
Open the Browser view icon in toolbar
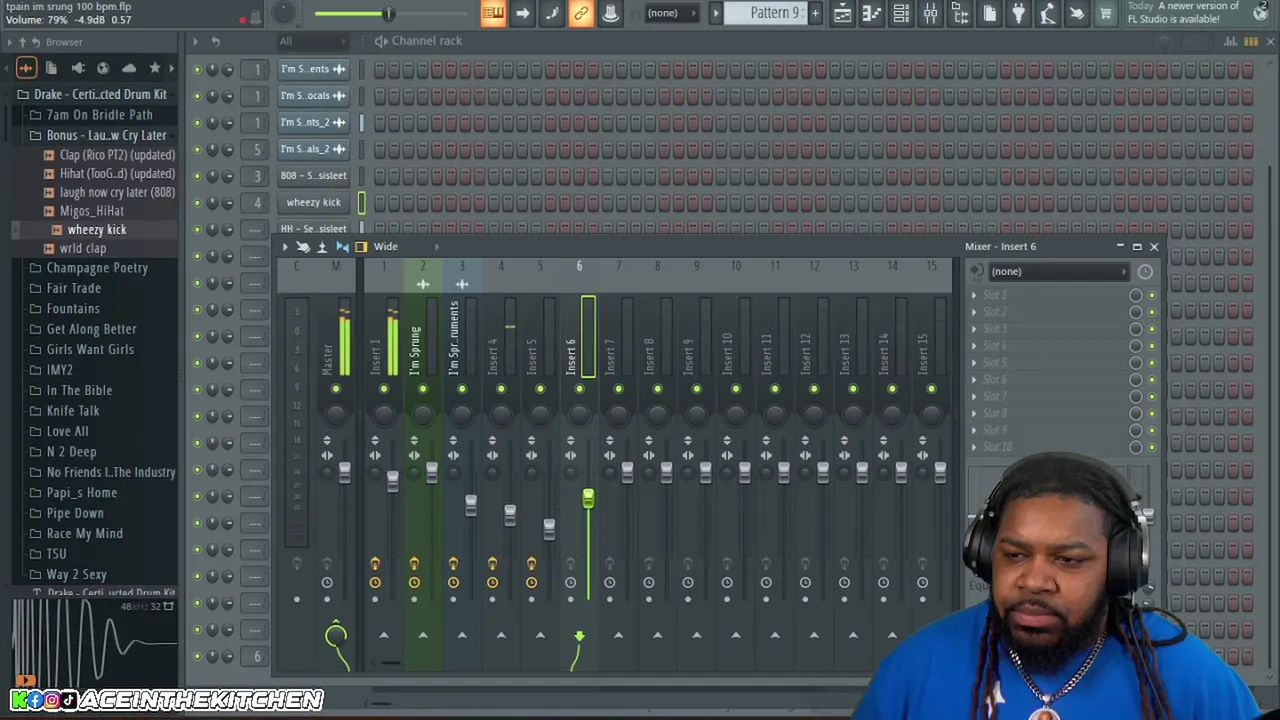(x=960, y=13)
